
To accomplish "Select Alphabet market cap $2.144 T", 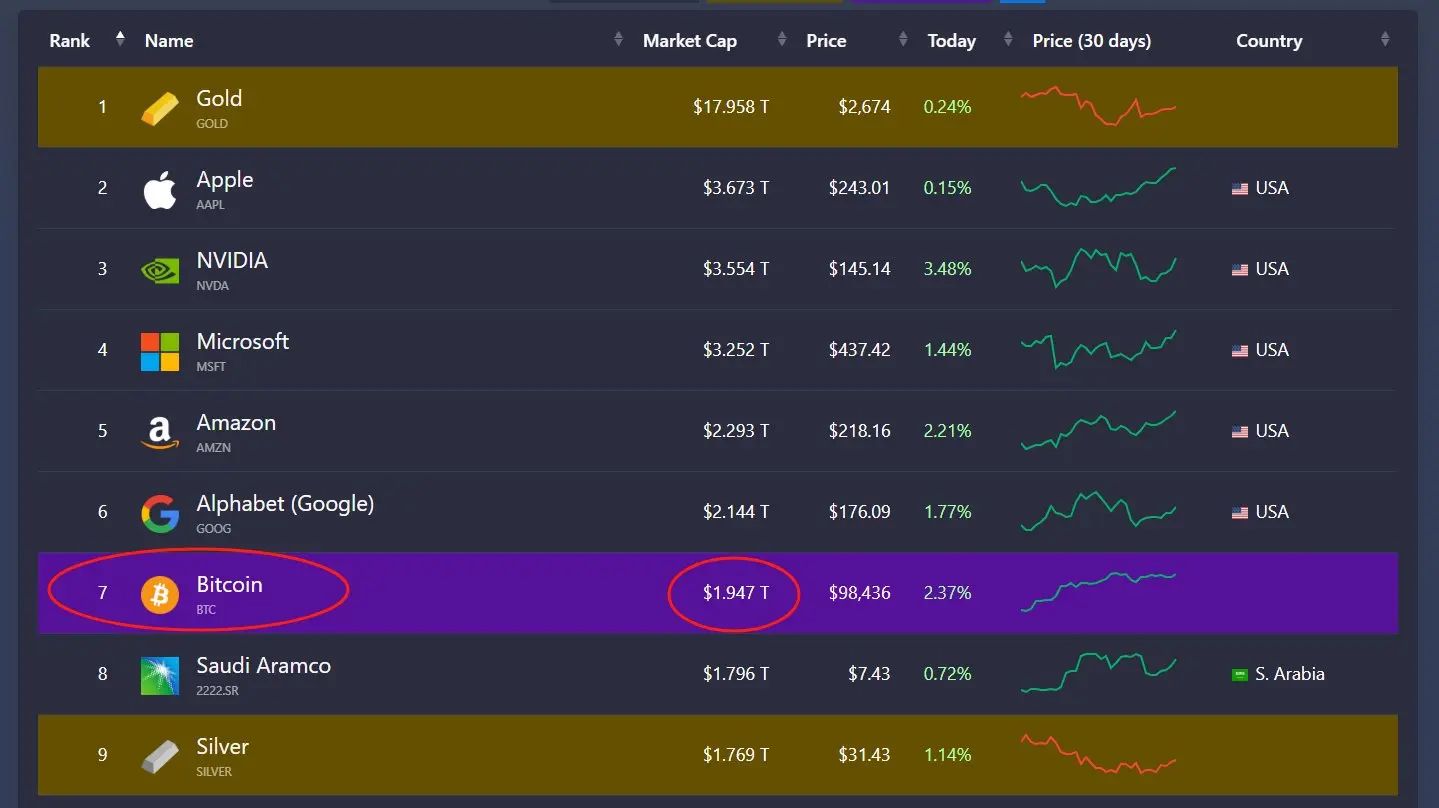I will tap(736, 512).
